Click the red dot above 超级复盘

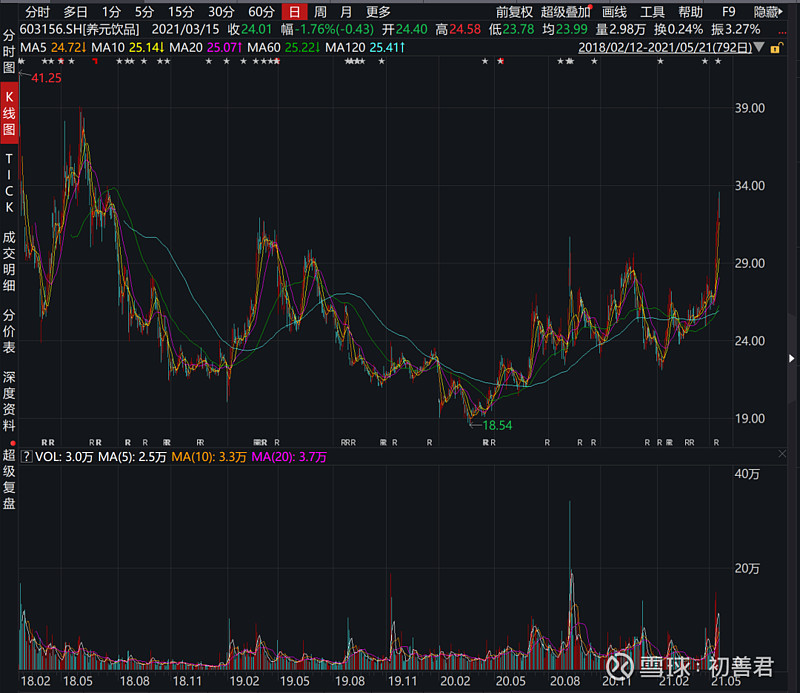point(13,443)
